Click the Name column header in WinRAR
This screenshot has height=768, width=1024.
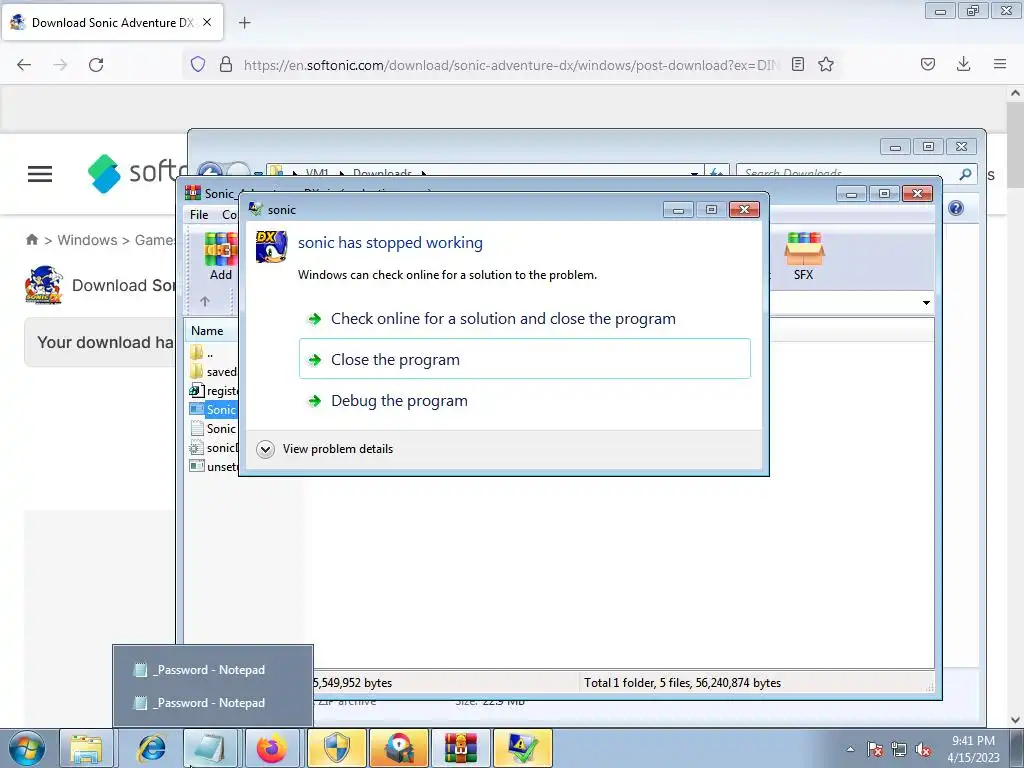click(x=207, y=330)
